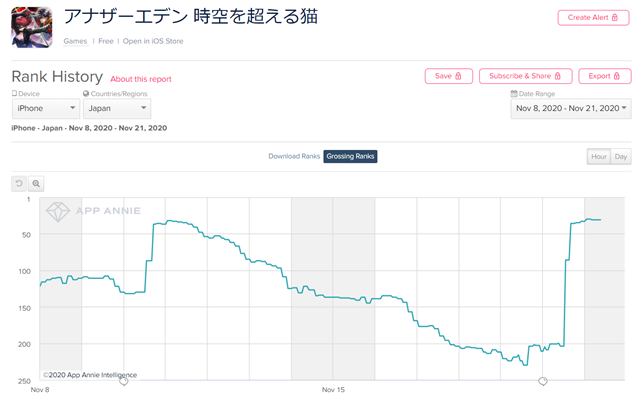Click the event marker near Nov 20
The width and height of the screenshot is (640, 399).
[542, 381]
